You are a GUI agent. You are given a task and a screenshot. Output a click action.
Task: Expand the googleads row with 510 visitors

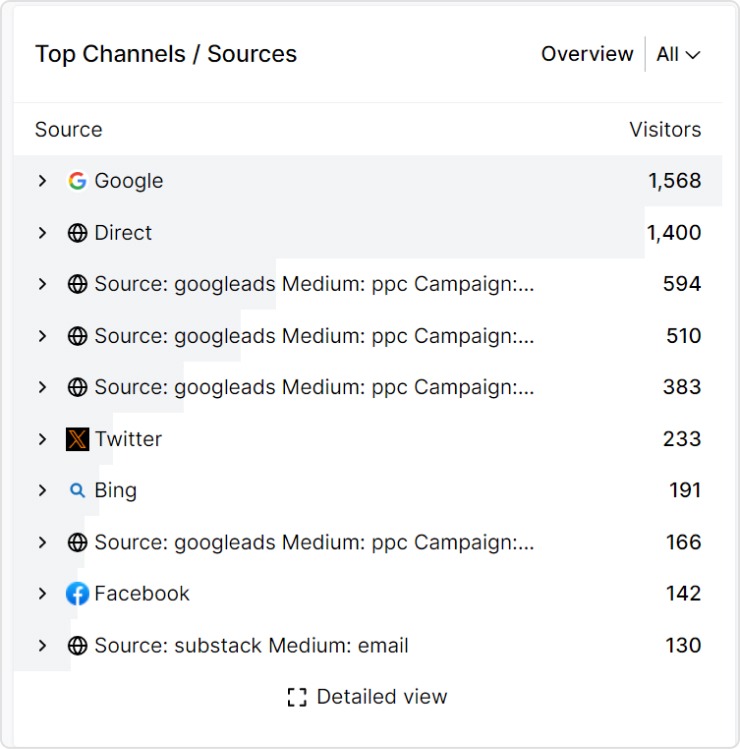(x=43, y=336)
